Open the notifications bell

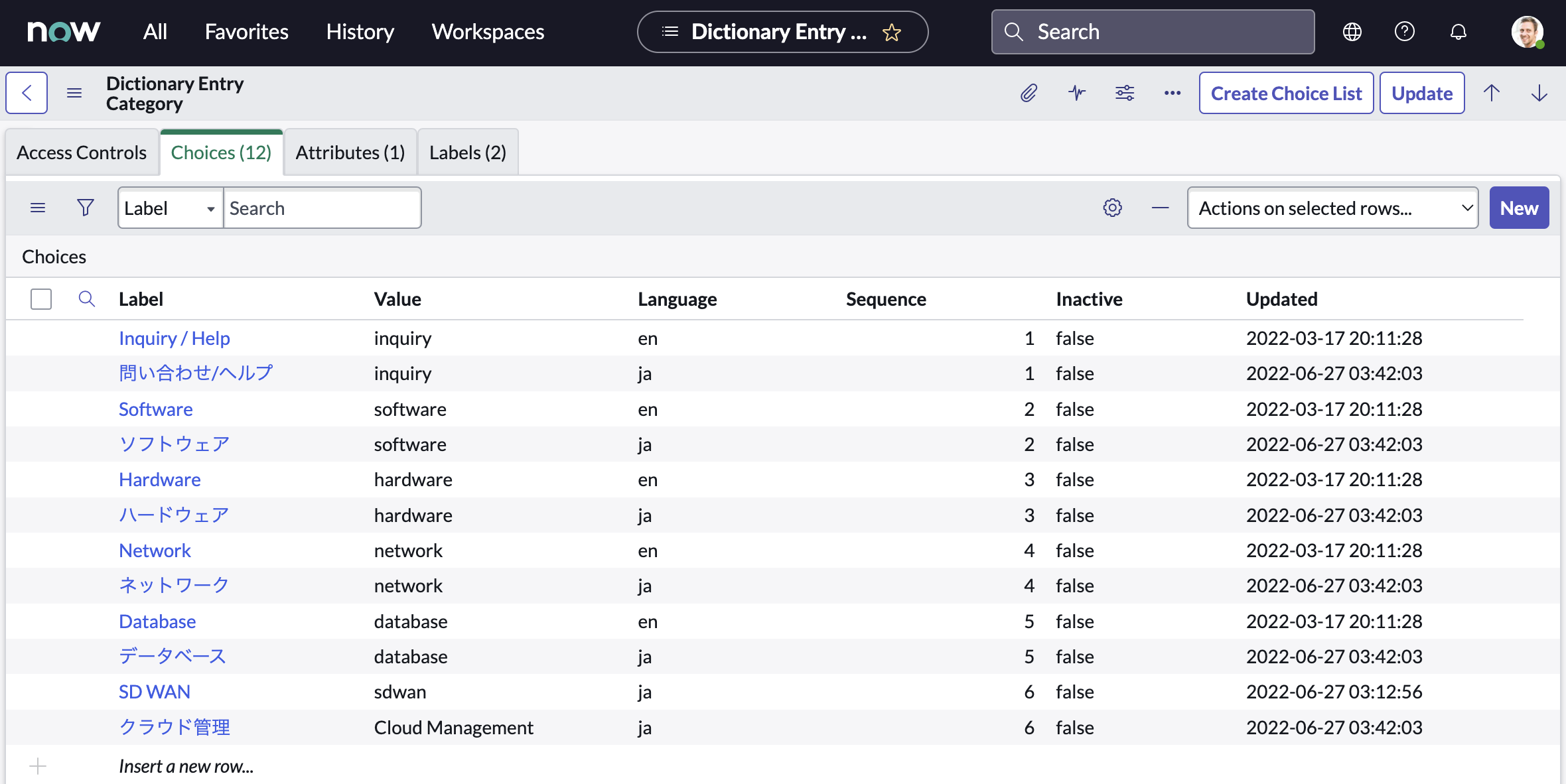[x=1458, y=32]
